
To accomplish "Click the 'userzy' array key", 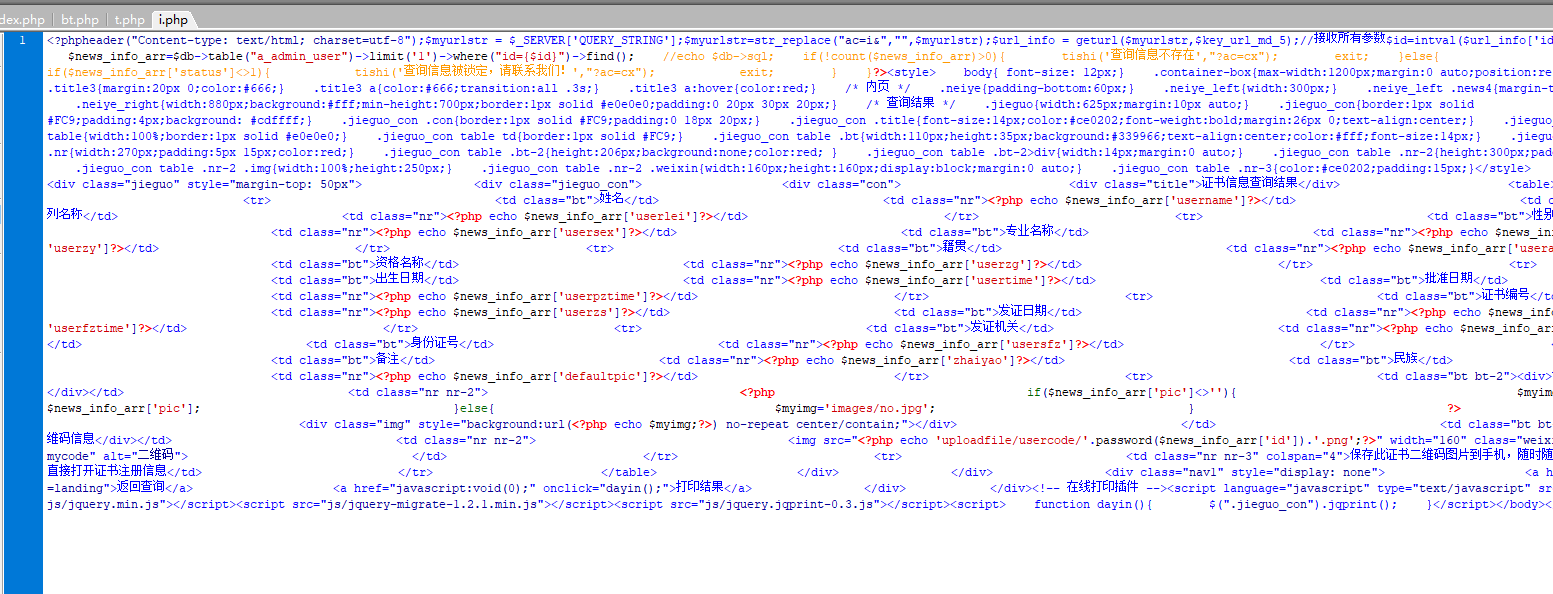I will pos(76,249).
